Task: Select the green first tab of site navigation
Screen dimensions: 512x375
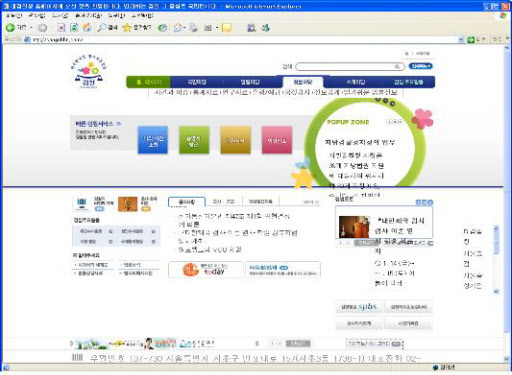Action: pos(149,82)
